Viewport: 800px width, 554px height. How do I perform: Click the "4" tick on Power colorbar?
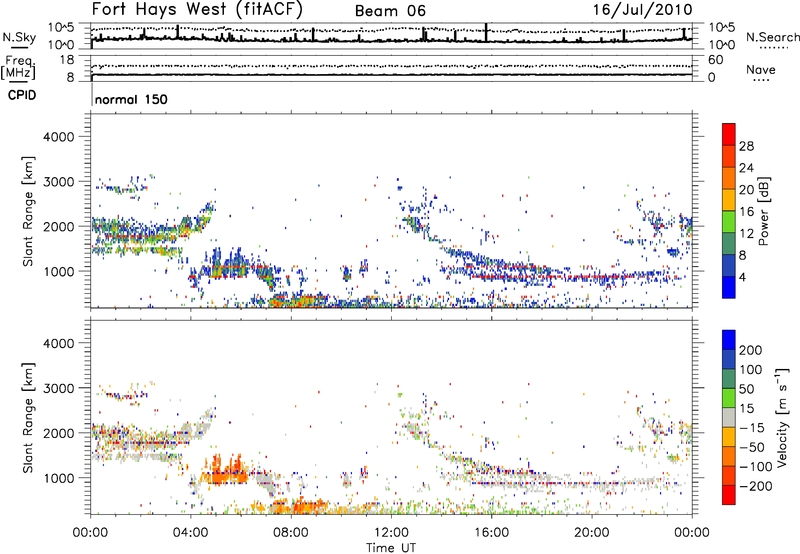coord(743,277)
